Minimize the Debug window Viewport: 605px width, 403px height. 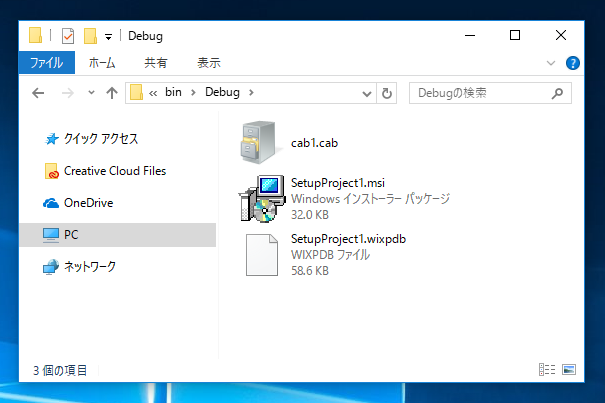pos(470,36)
